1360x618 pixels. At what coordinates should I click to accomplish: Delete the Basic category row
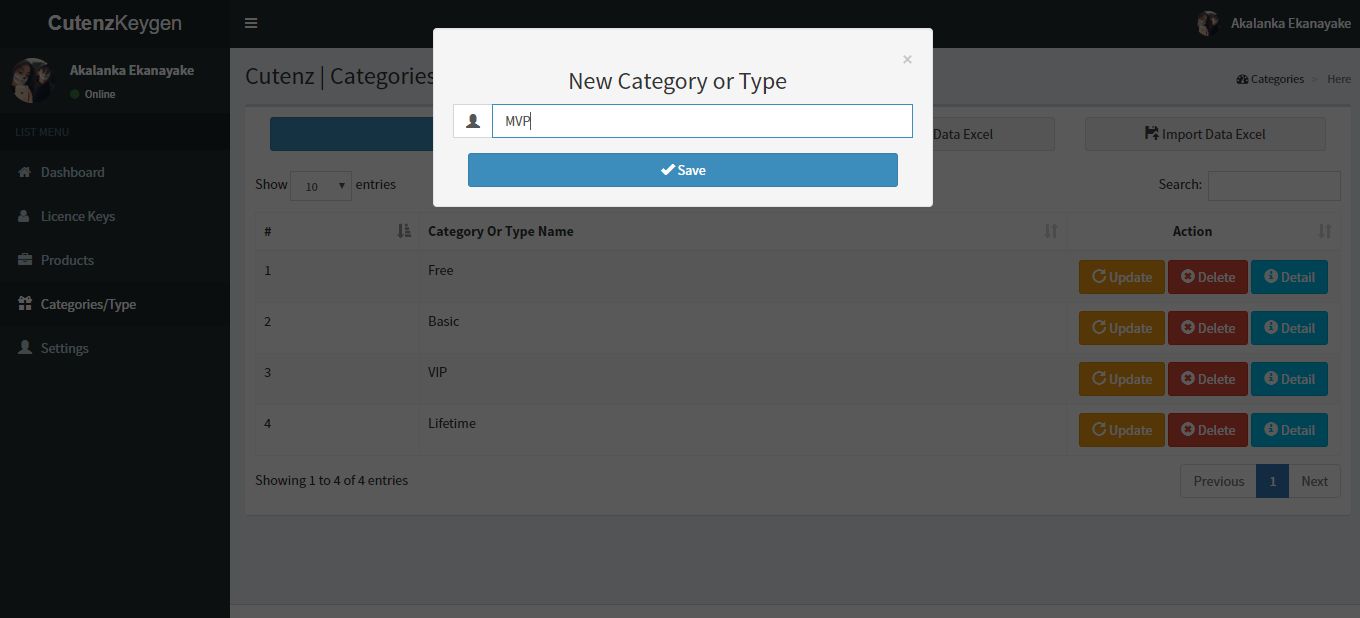[x=1207, y=328]
